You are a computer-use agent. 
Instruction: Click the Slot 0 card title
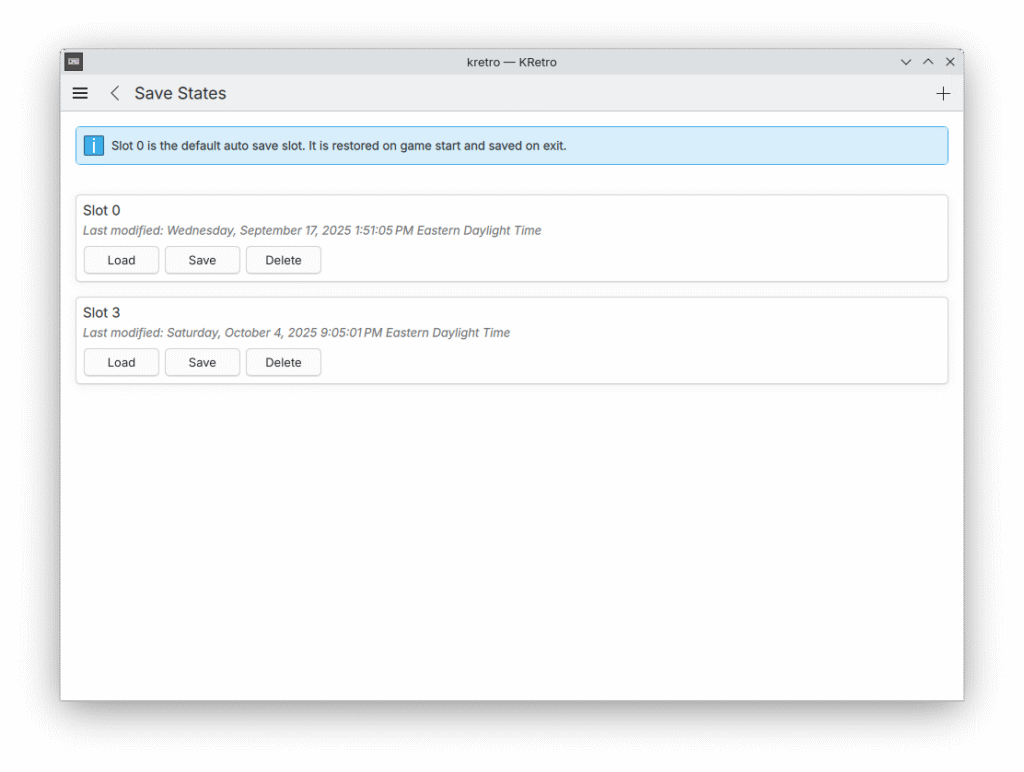(102, 210)
